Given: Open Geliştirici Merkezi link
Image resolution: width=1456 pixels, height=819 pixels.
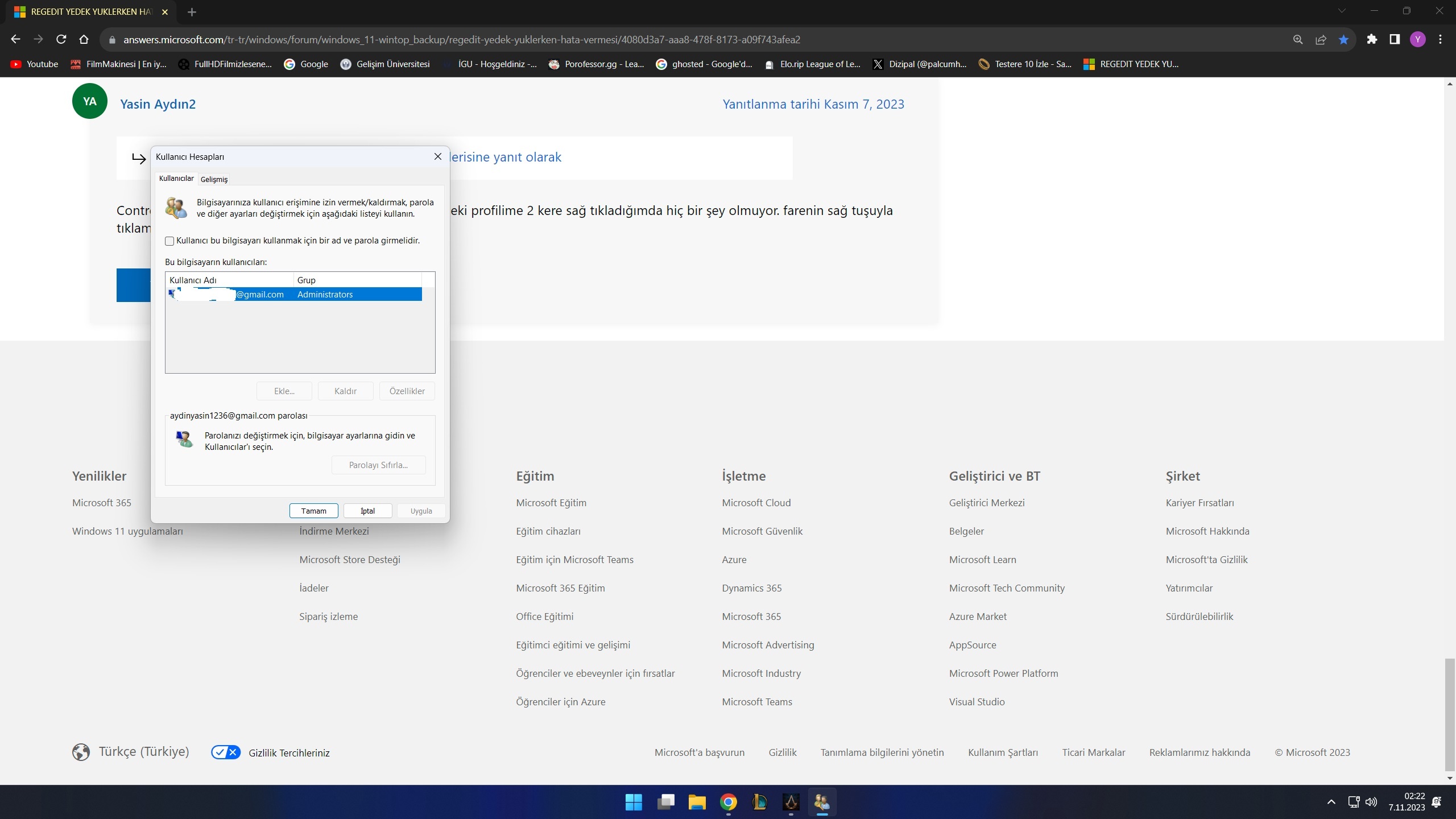Looking at the screenshot, I should click(987, 503).
